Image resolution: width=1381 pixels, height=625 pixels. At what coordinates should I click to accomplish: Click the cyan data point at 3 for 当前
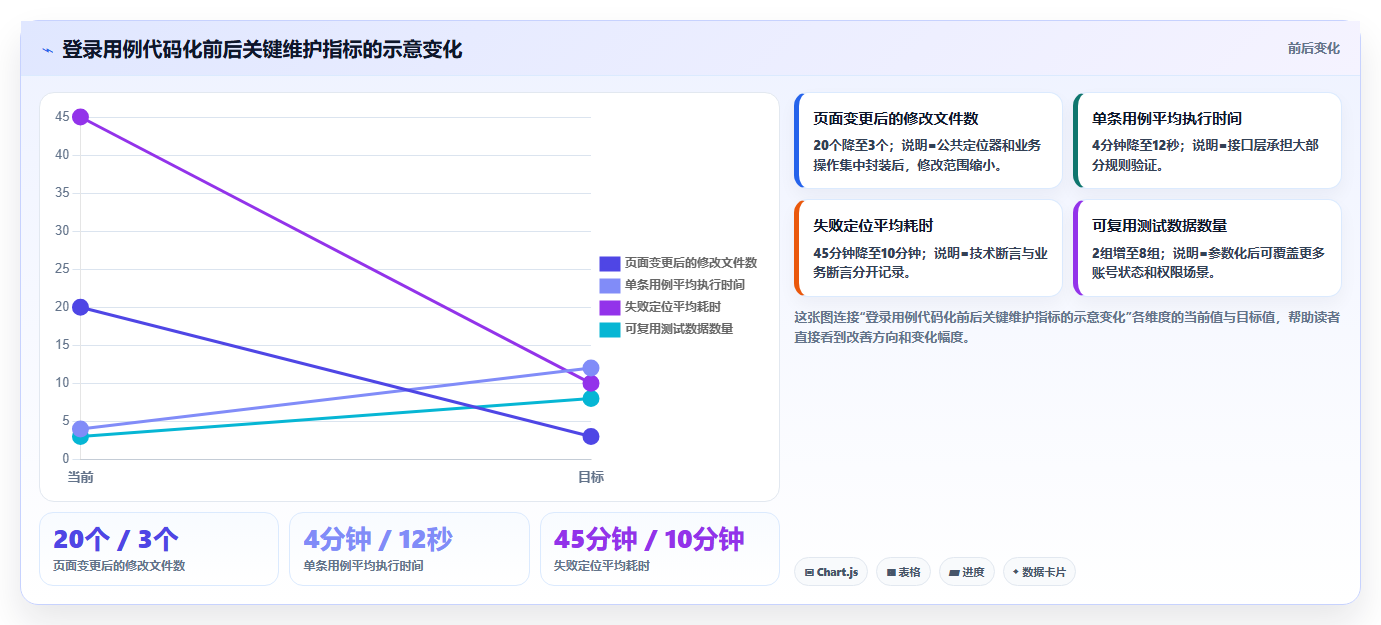click(81, 437)
